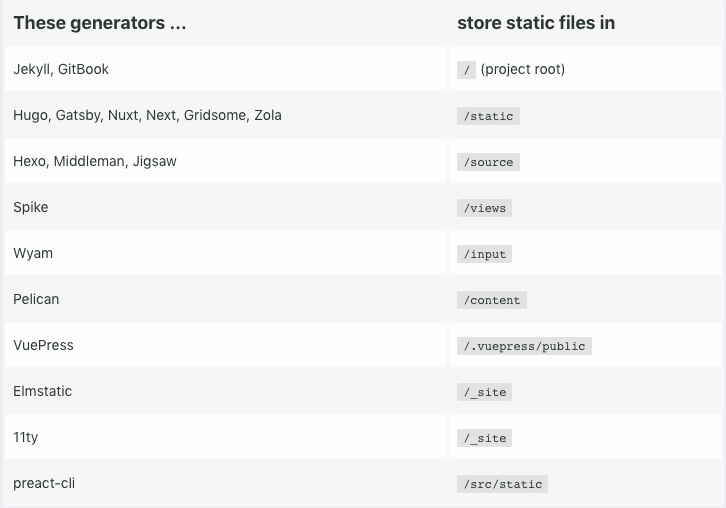Select the Pelican generator cell

point(38,299)
